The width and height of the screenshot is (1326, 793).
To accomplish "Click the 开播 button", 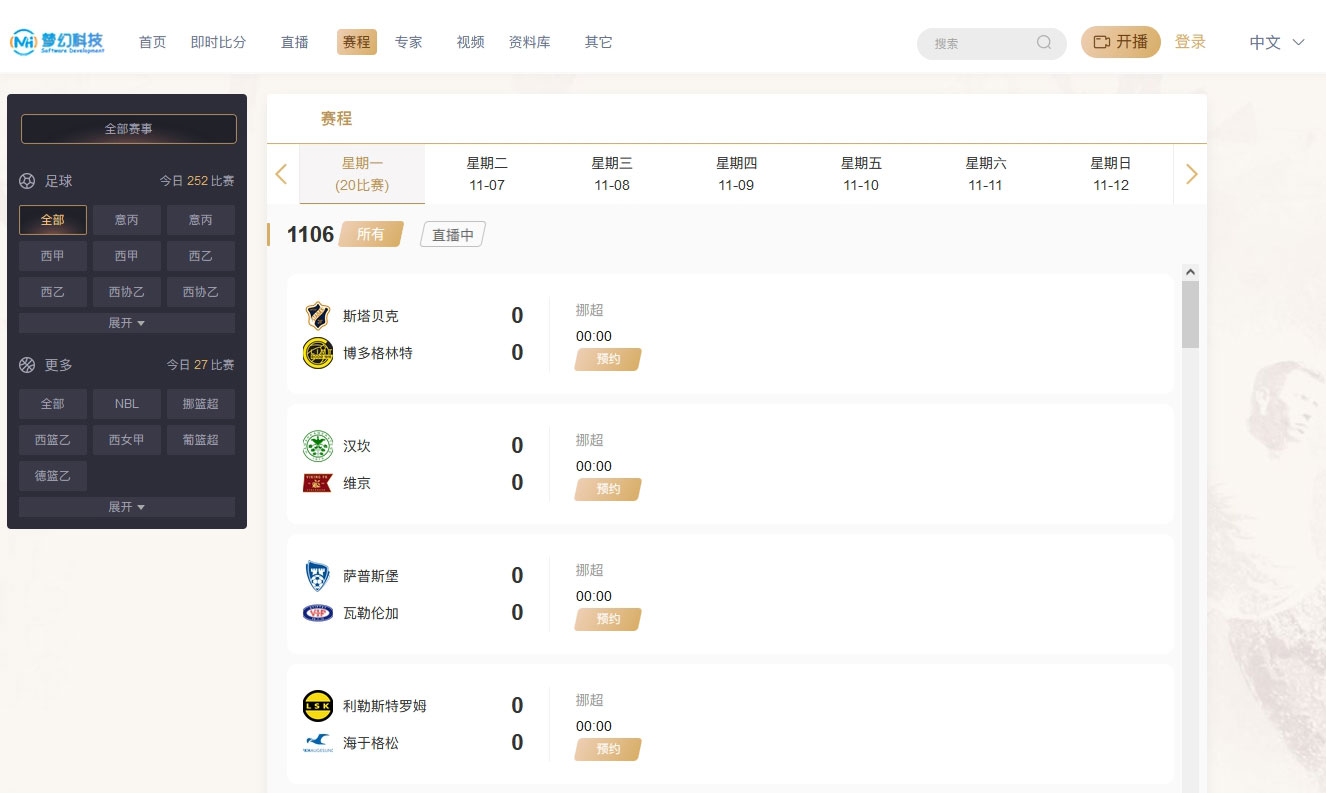I will tap(1121, 42).
